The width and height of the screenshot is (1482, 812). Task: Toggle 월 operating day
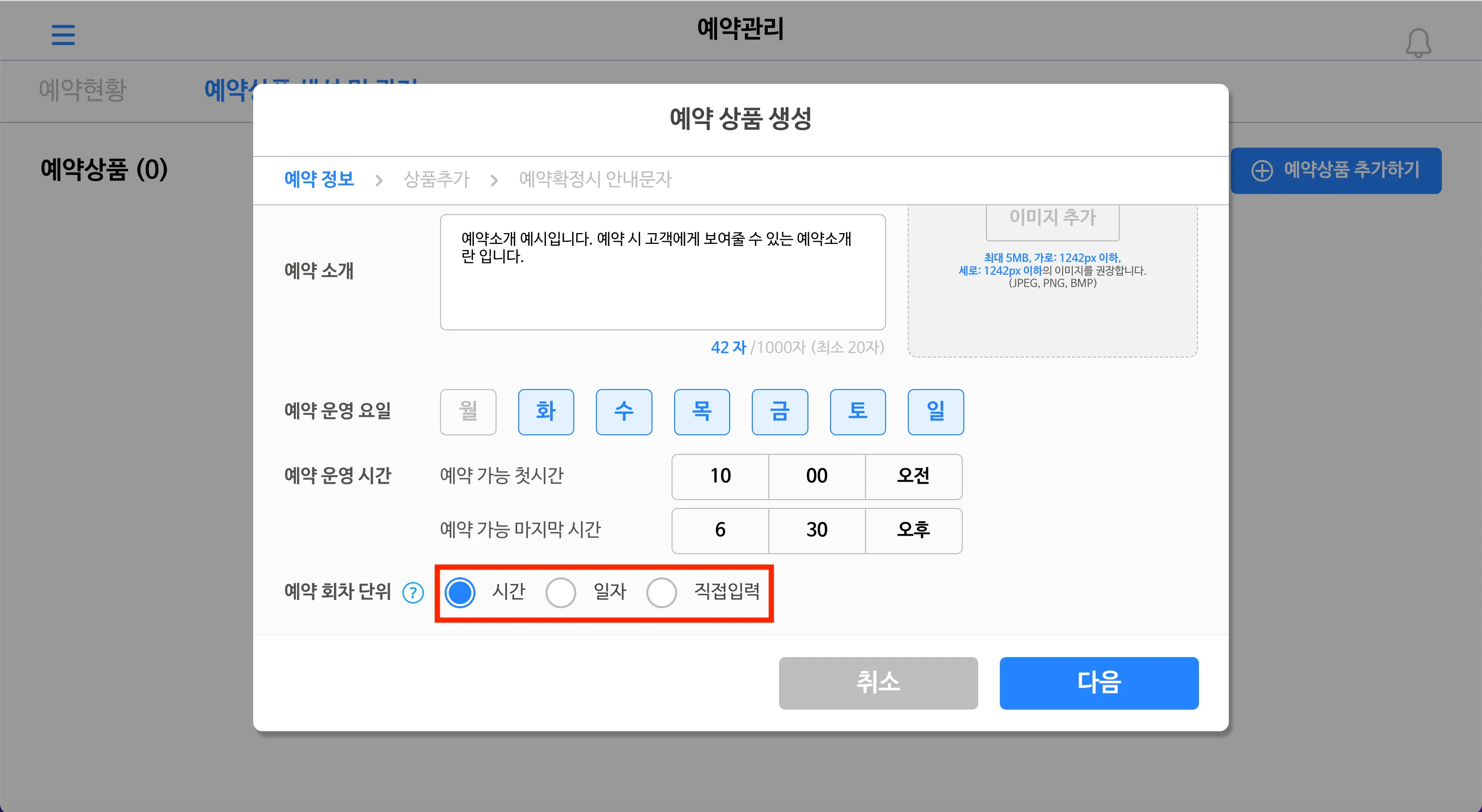(x=468, y=412)
